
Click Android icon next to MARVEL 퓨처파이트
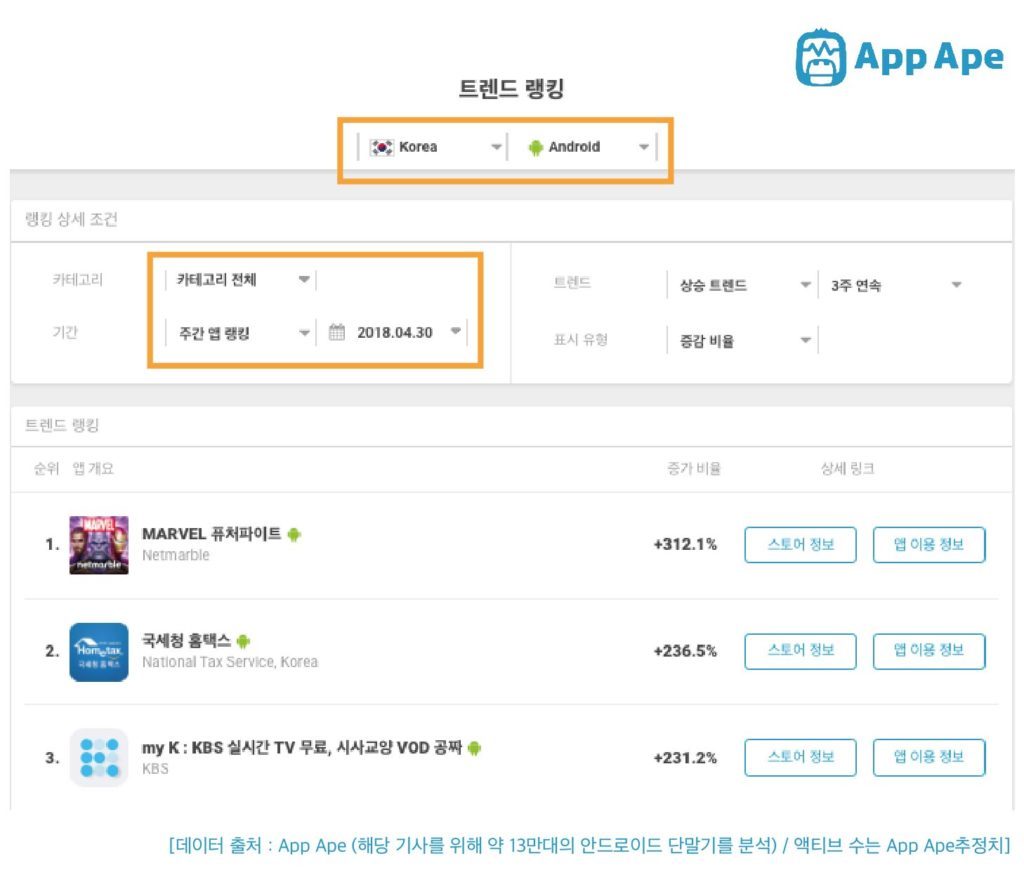[x=294, y=535]
